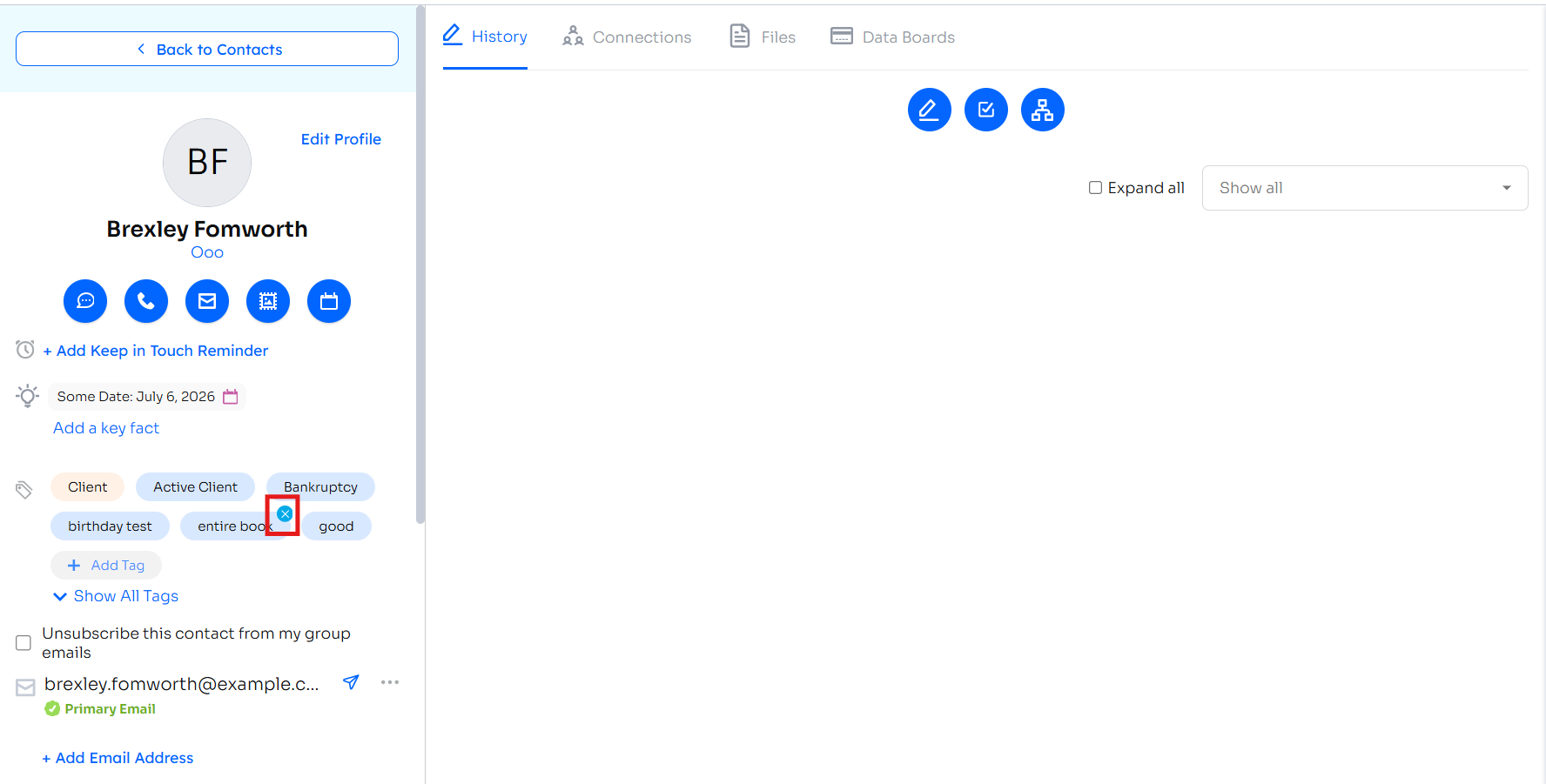Add a note with pencil icon
1546x784 pixels.
(x=930, y=110)
